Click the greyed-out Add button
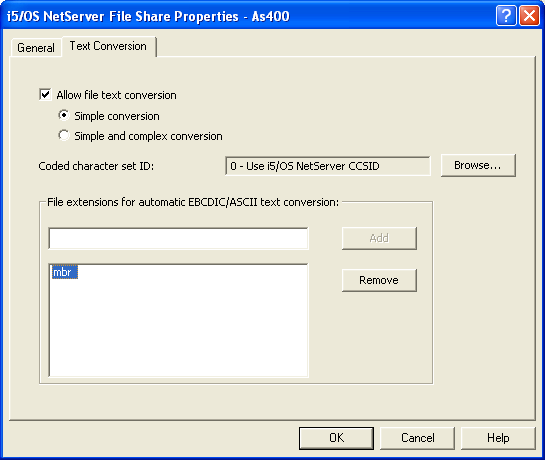The width and height of the screenshot is (545, 460). tap(379, 238)
